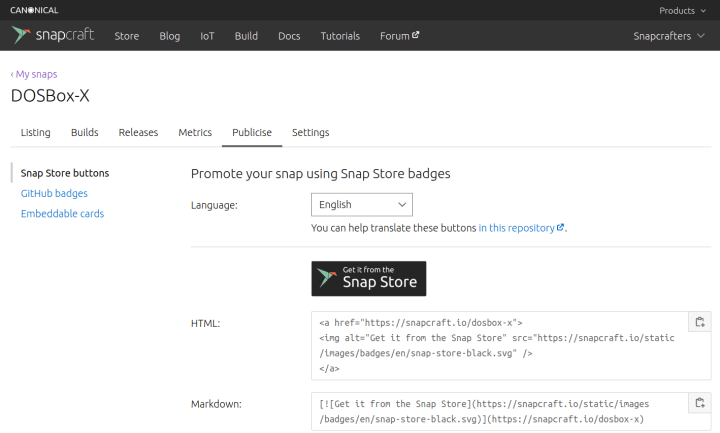720x433 pixels.
Task: Open the Docs navigation item
Action: [x=289, y=36]
